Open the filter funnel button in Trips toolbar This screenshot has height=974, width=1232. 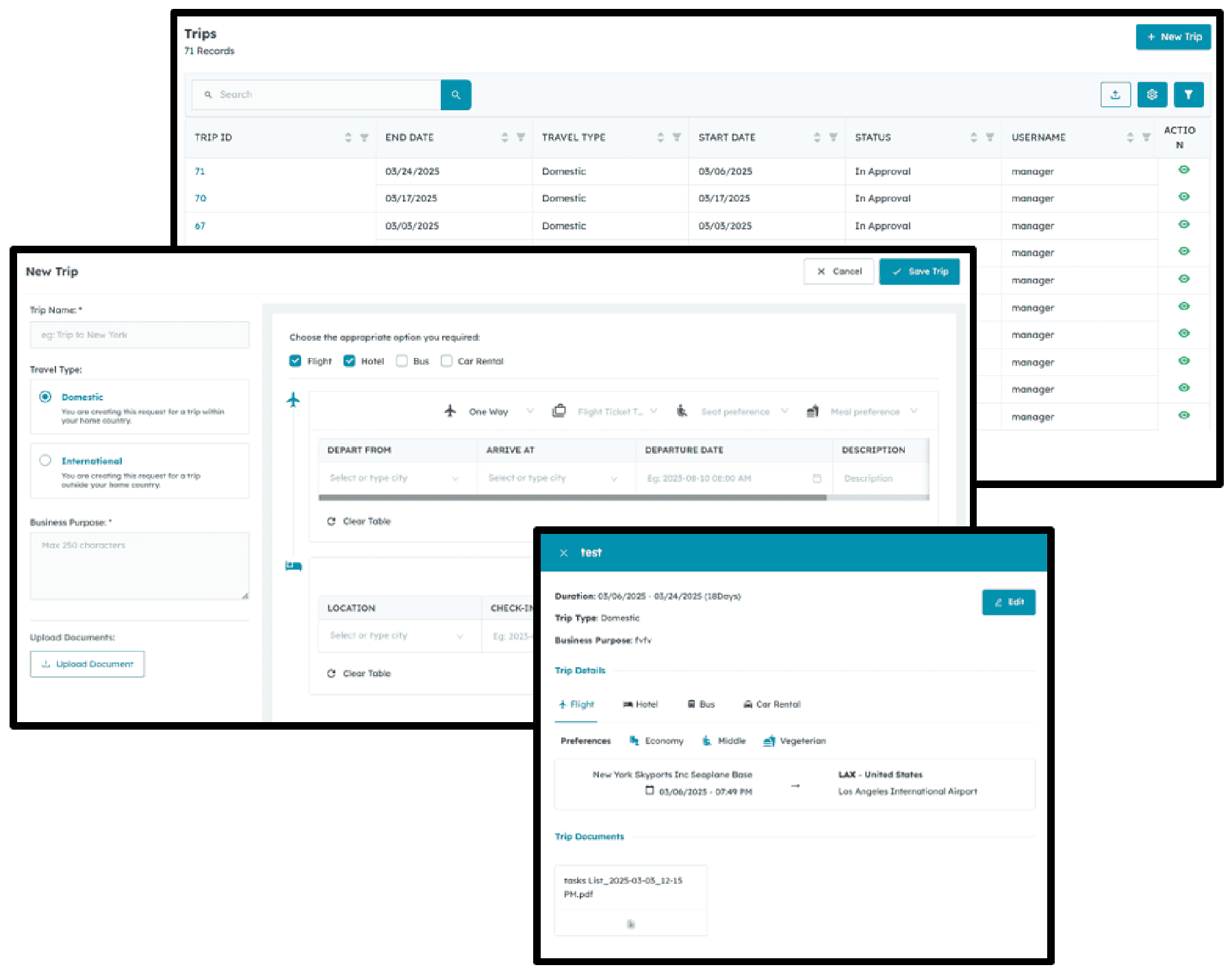point(1189,95)
